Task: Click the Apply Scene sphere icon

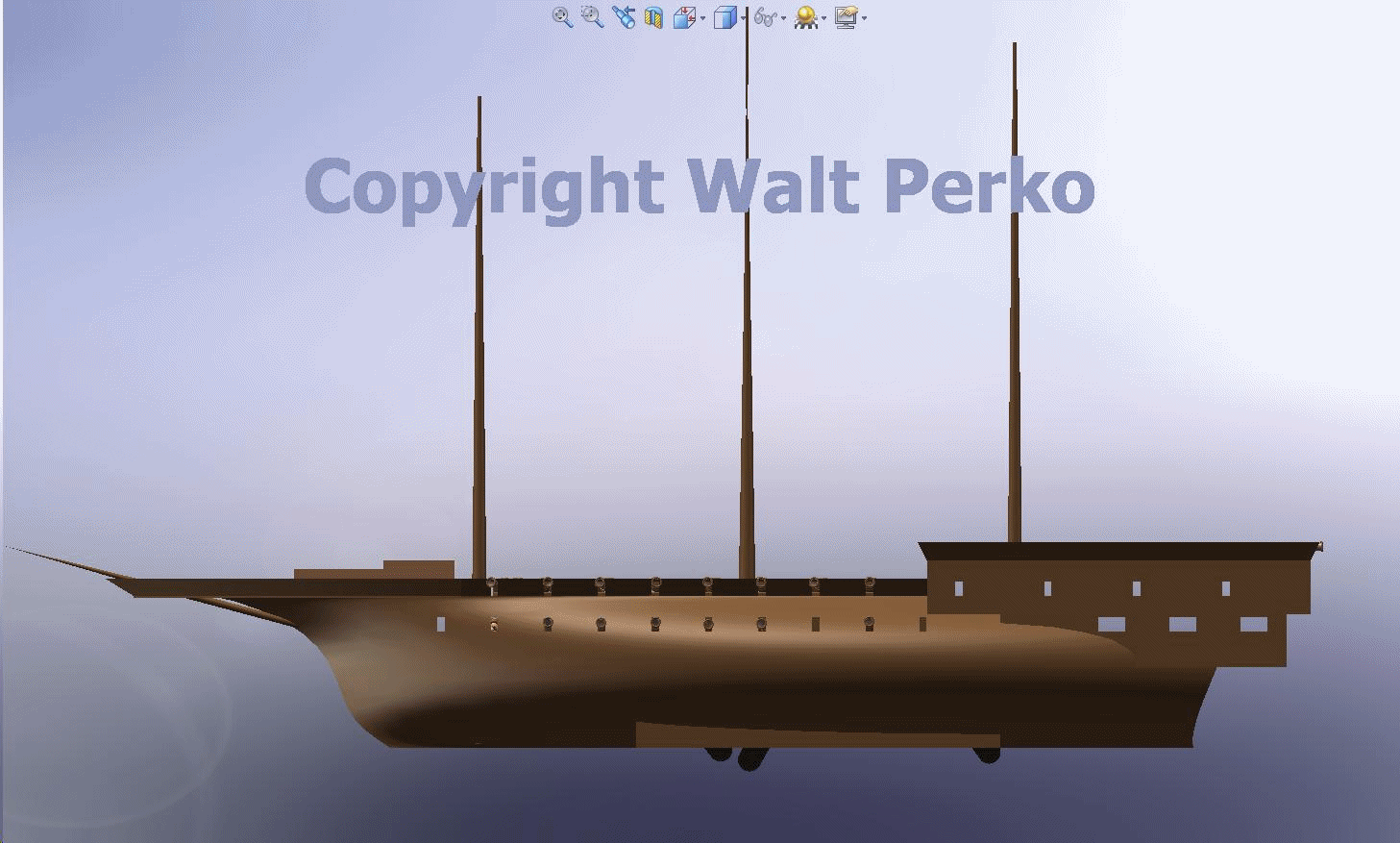Action: pyautogui.click(x=805, y=17)
